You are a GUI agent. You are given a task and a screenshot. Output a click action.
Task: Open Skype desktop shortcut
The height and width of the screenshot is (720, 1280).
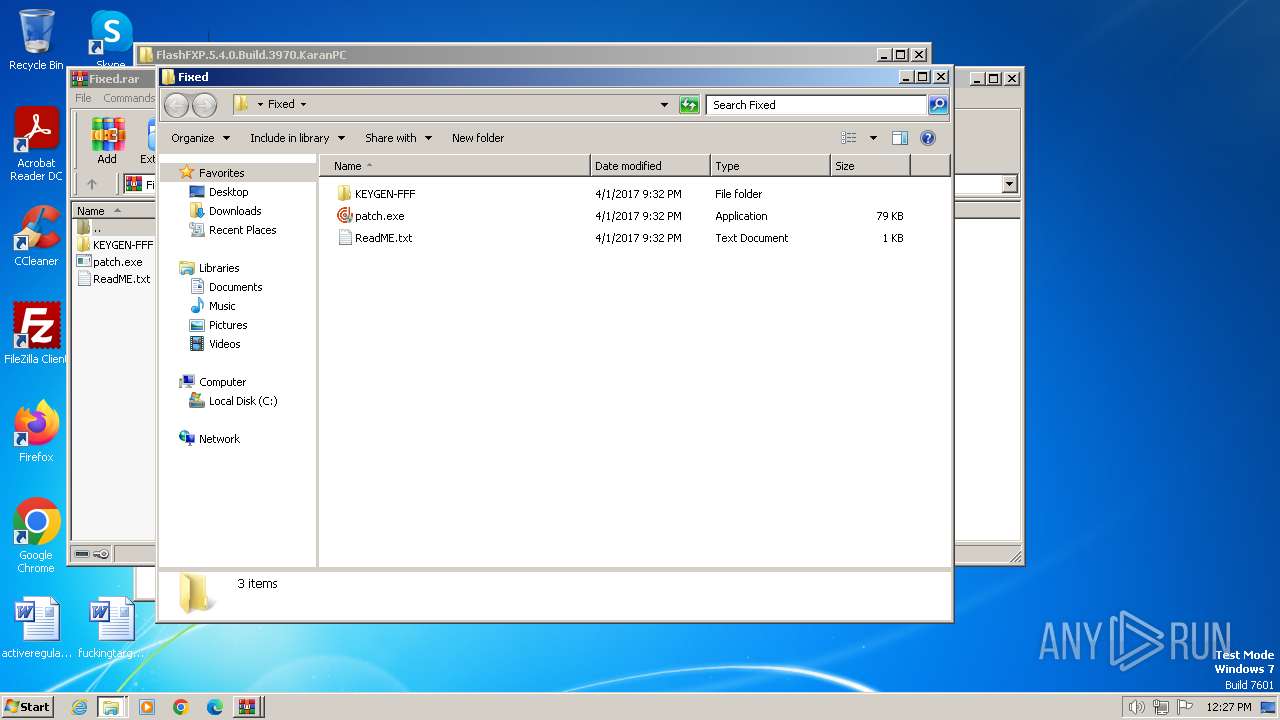click(x=111, y=41)
